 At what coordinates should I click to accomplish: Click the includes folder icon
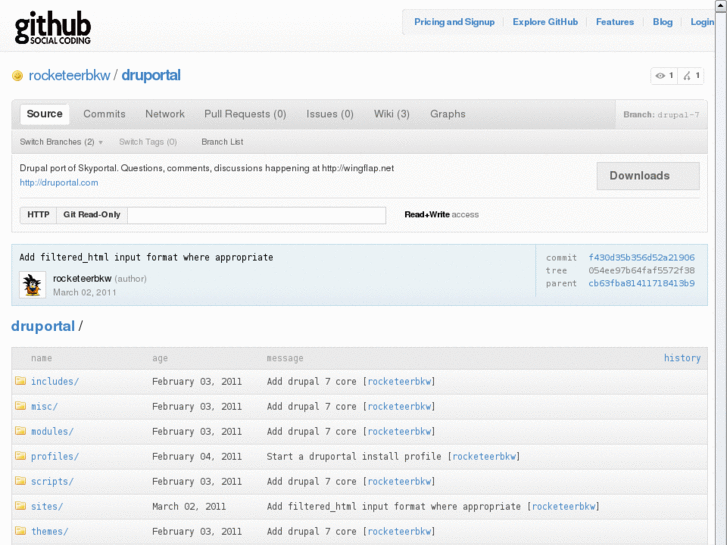[20, 381]
